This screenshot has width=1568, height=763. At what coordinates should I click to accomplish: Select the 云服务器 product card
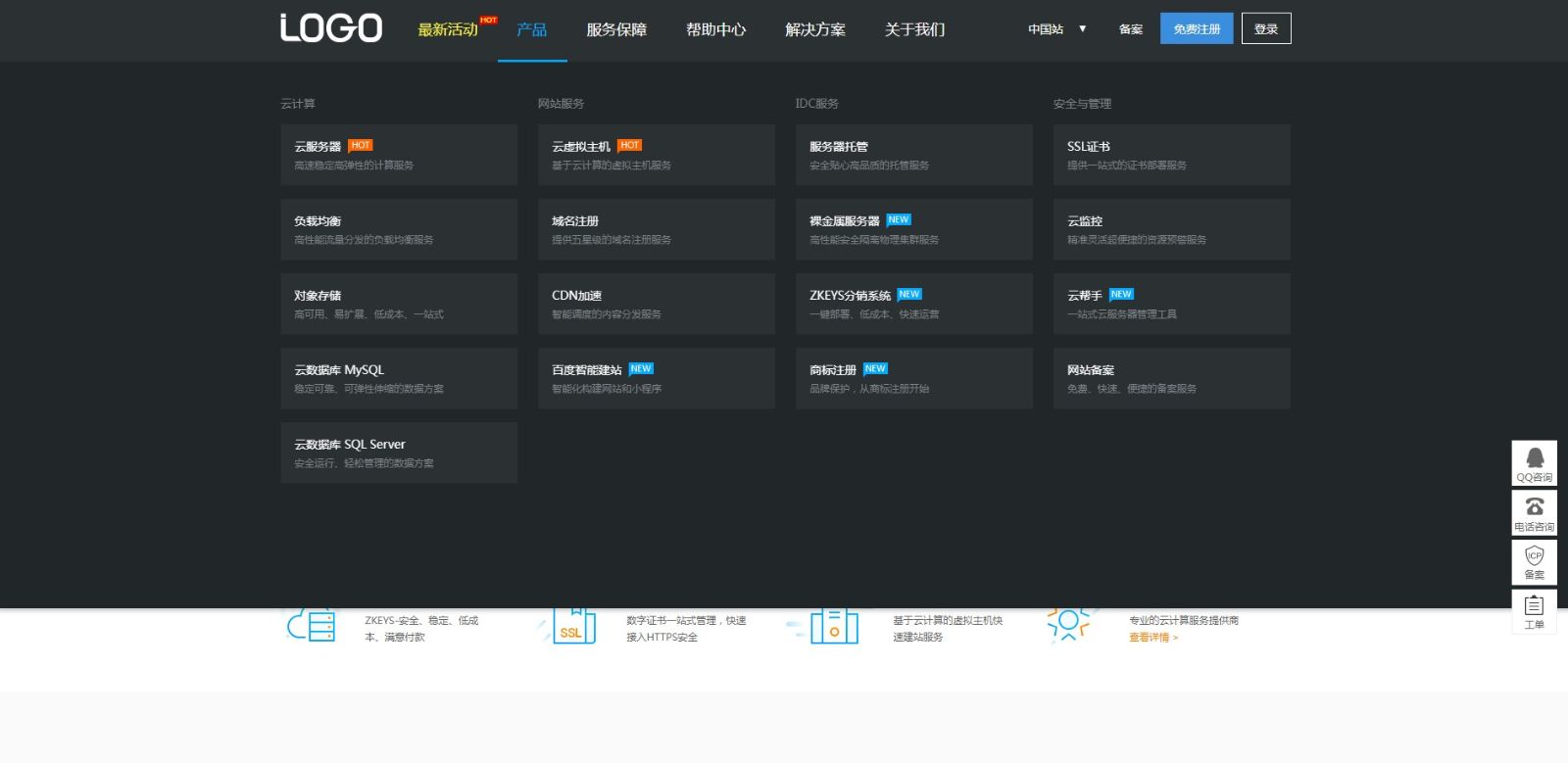(399, 155)
